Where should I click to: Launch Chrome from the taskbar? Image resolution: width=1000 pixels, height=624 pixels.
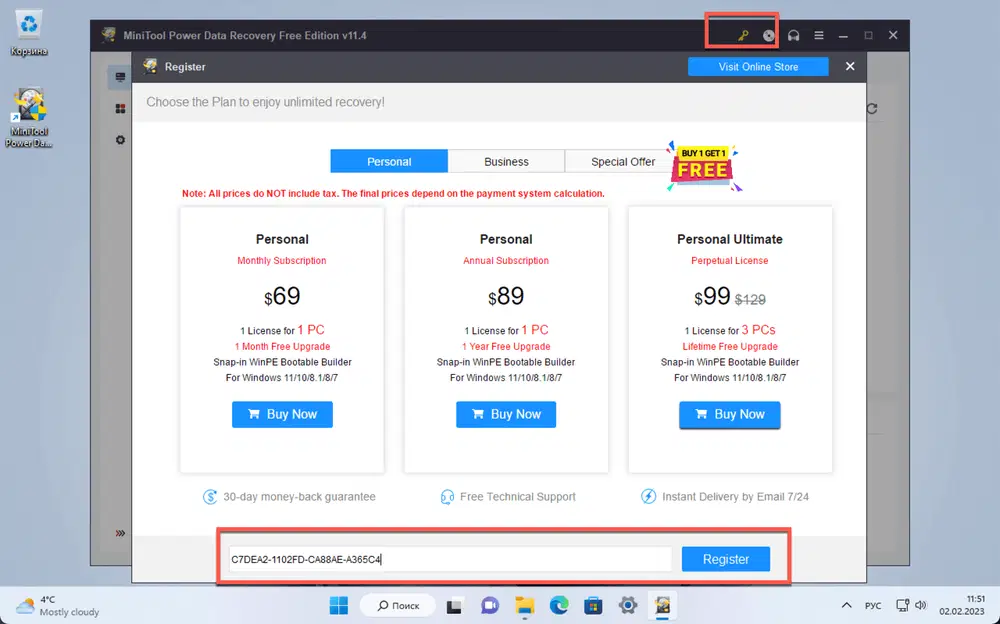point(559,605)
